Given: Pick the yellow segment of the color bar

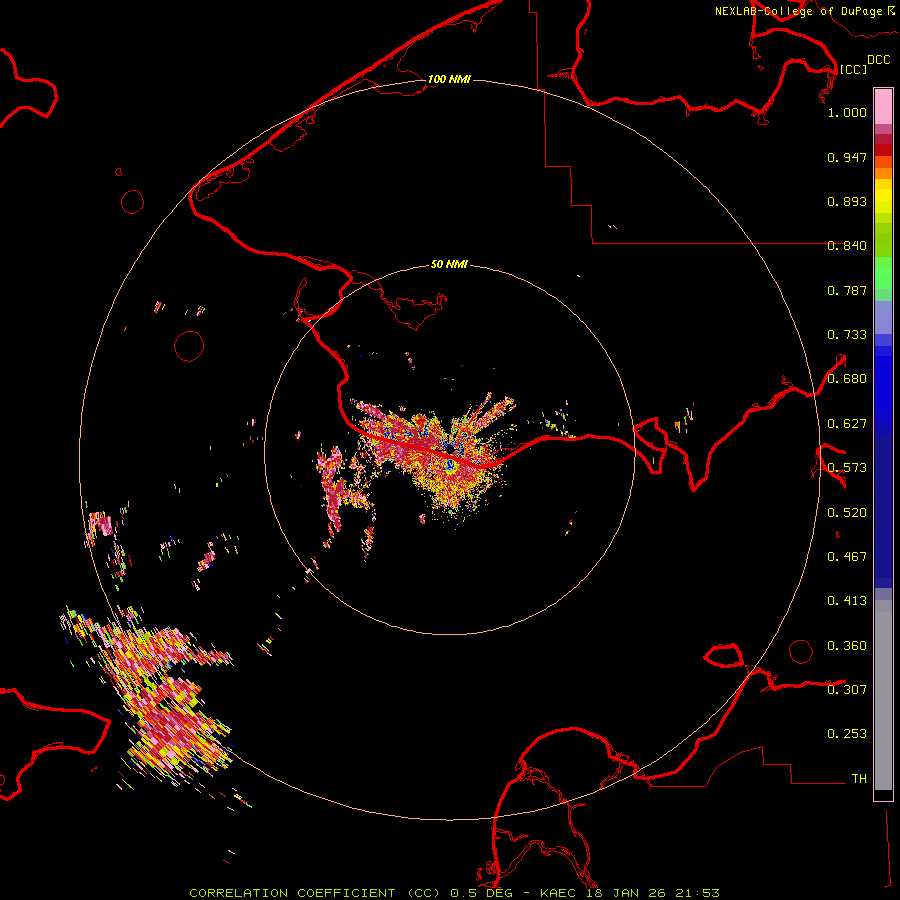Looking at the screenshot, I should point(883,195).
